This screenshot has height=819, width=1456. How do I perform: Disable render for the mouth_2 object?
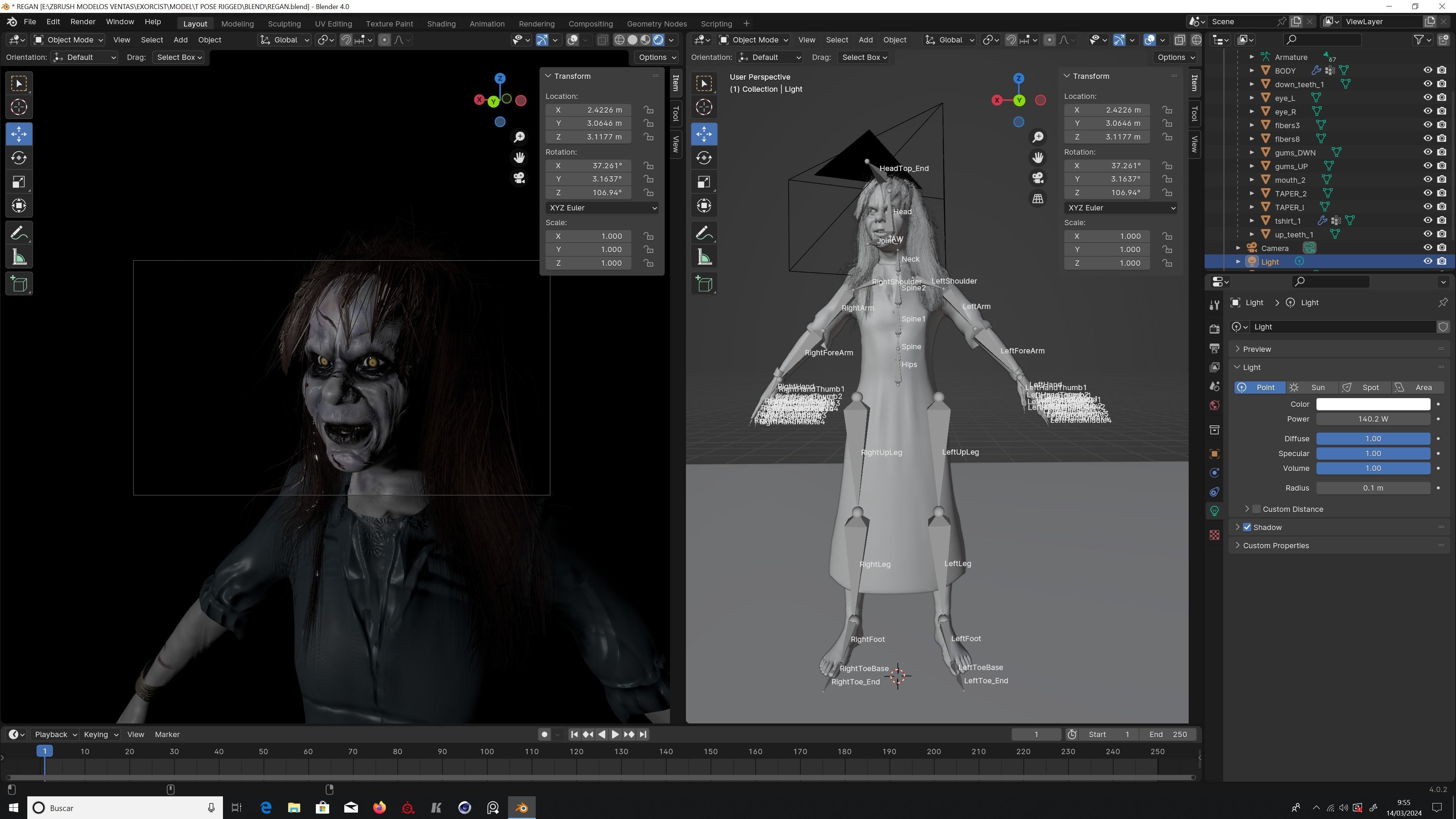pos(1442,180)
